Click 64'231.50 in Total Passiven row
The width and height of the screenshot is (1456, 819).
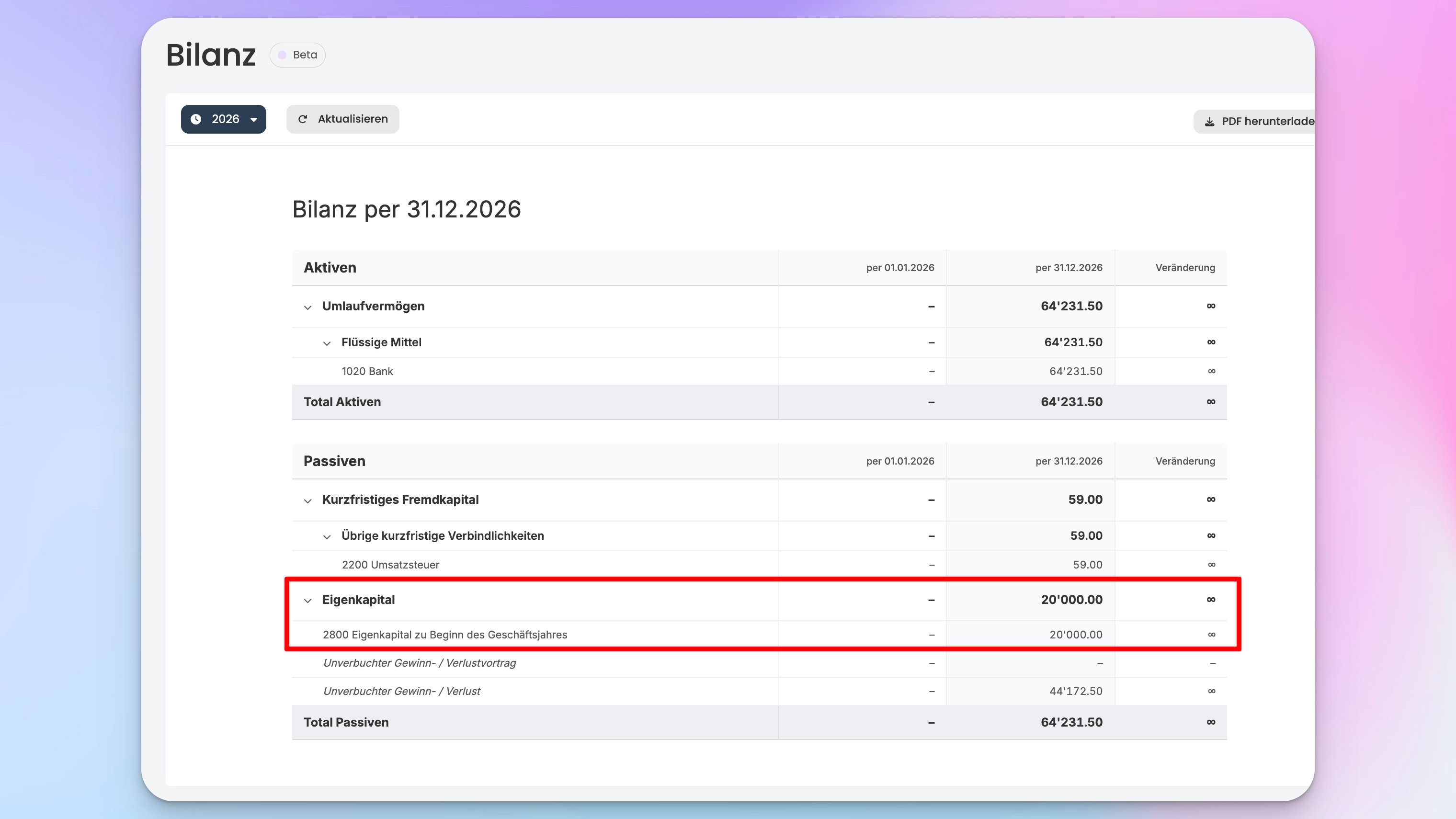(1072, 722)
